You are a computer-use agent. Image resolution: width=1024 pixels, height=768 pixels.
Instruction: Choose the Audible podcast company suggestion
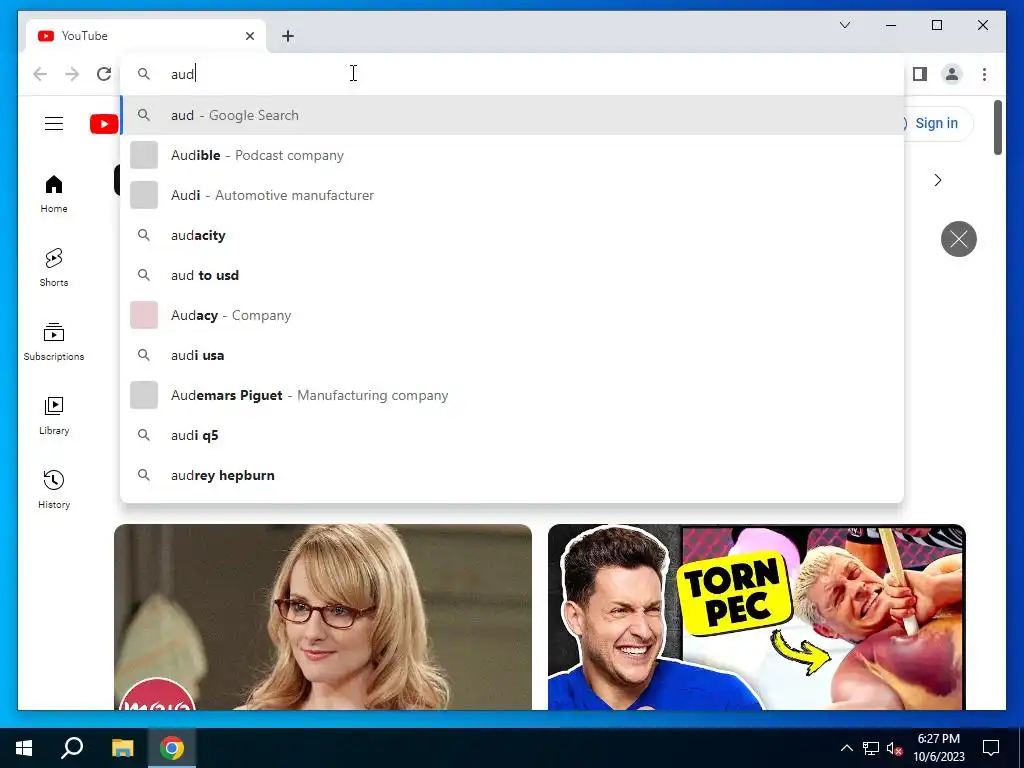(512, 155)
